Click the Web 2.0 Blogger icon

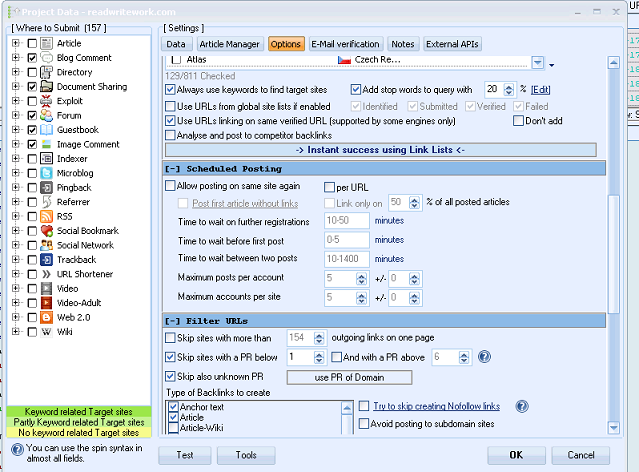pyautogui.click(x=46, y=317)
